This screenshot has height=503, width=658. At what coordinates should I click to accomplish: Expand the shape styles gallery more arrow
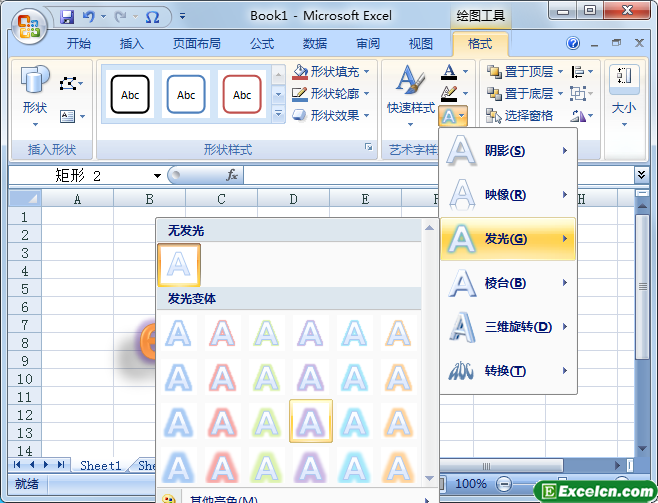point(278,113)
